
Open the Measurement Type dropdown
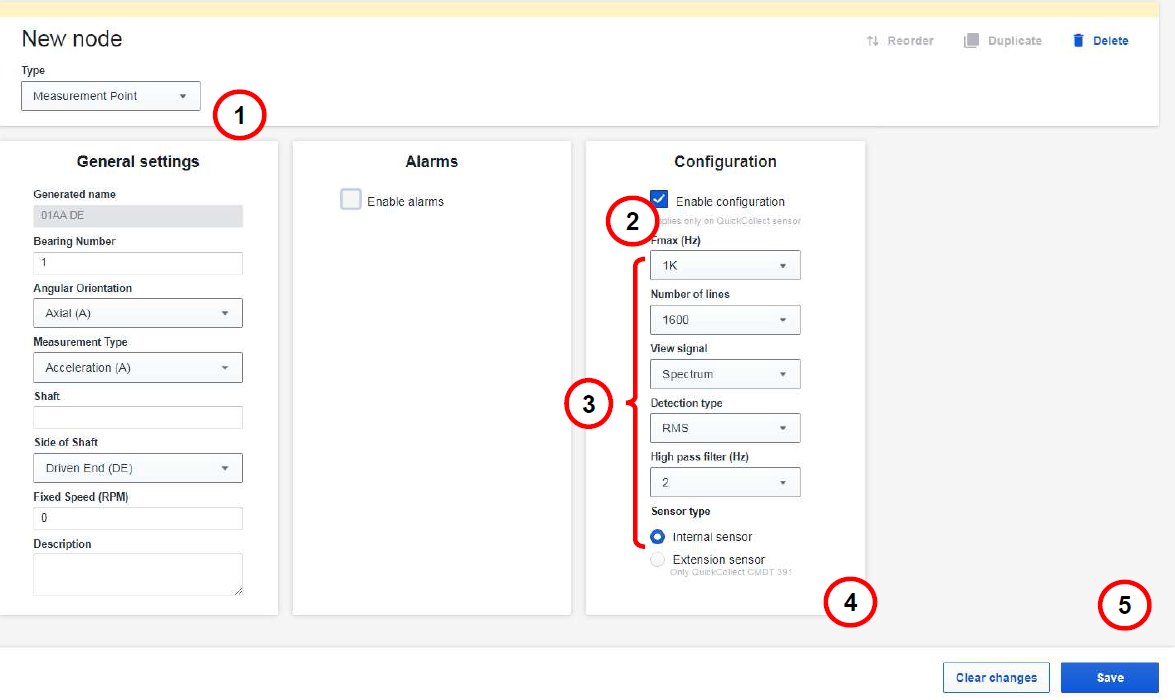click(138, 367)
